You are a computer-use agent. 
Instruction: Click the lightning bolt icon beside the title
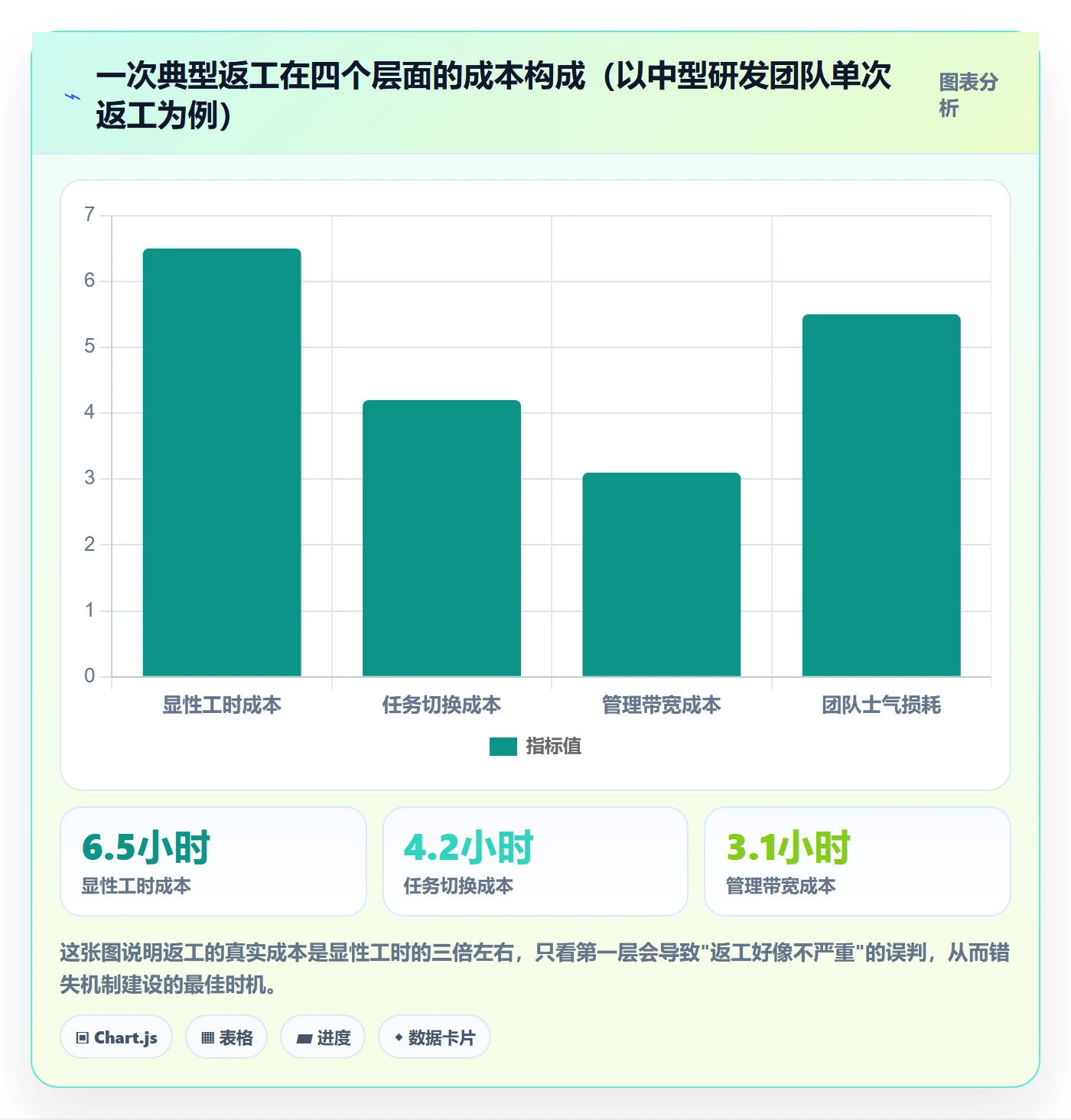click(x=73, y=97)
